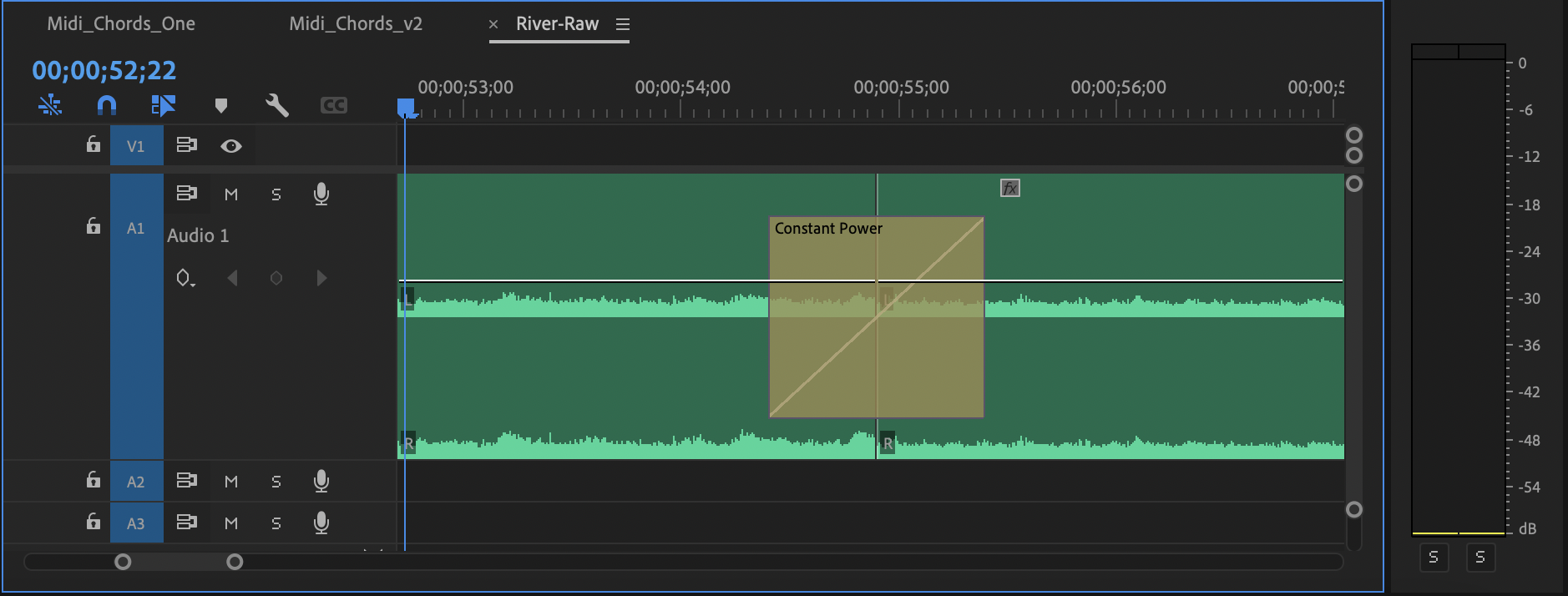Screen dimensions: 1568x596
Task: Mute track A3
Action: tap(231, 523)
